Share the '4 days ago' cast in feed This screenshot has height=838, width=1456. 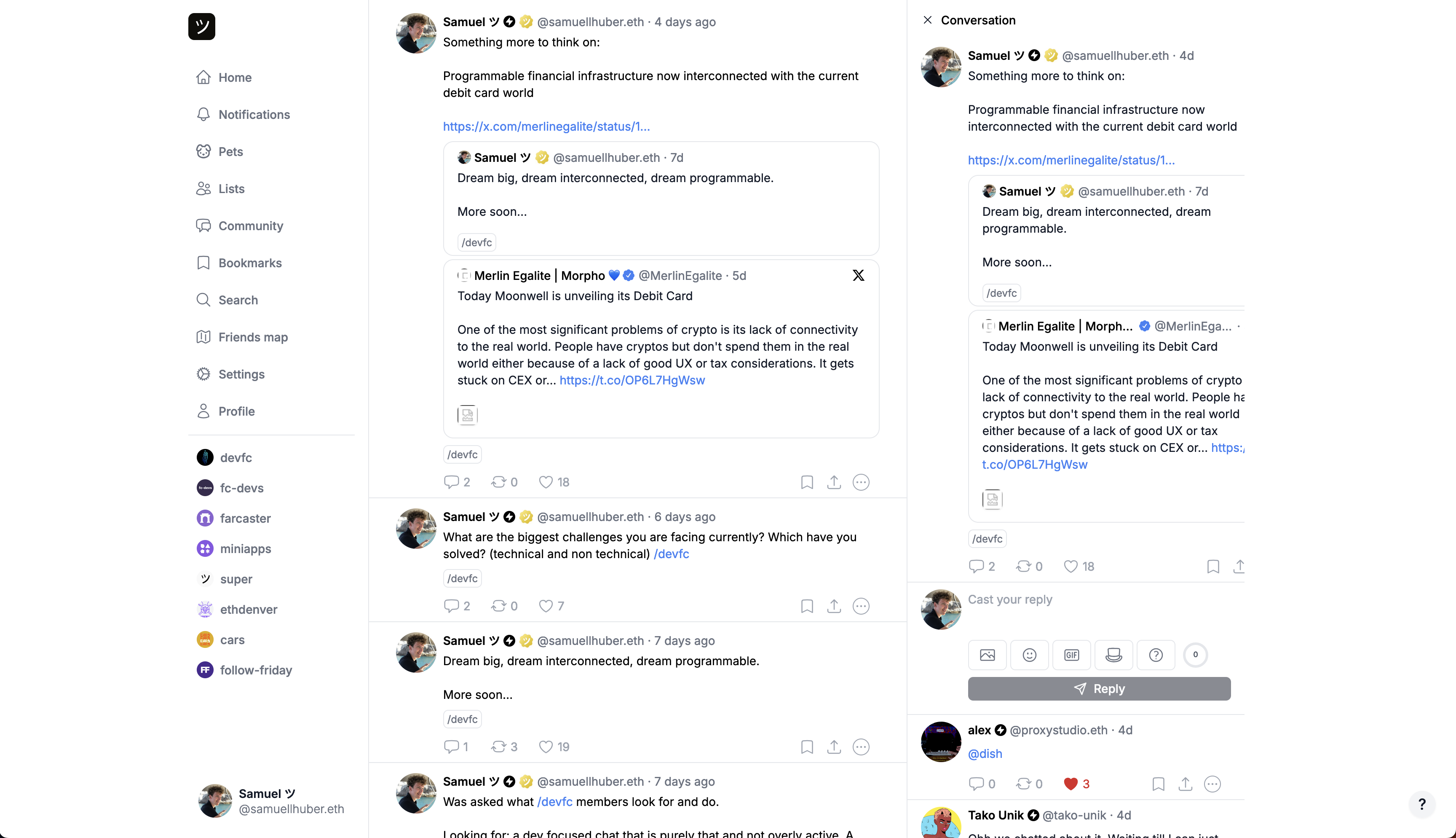point(834,482)
